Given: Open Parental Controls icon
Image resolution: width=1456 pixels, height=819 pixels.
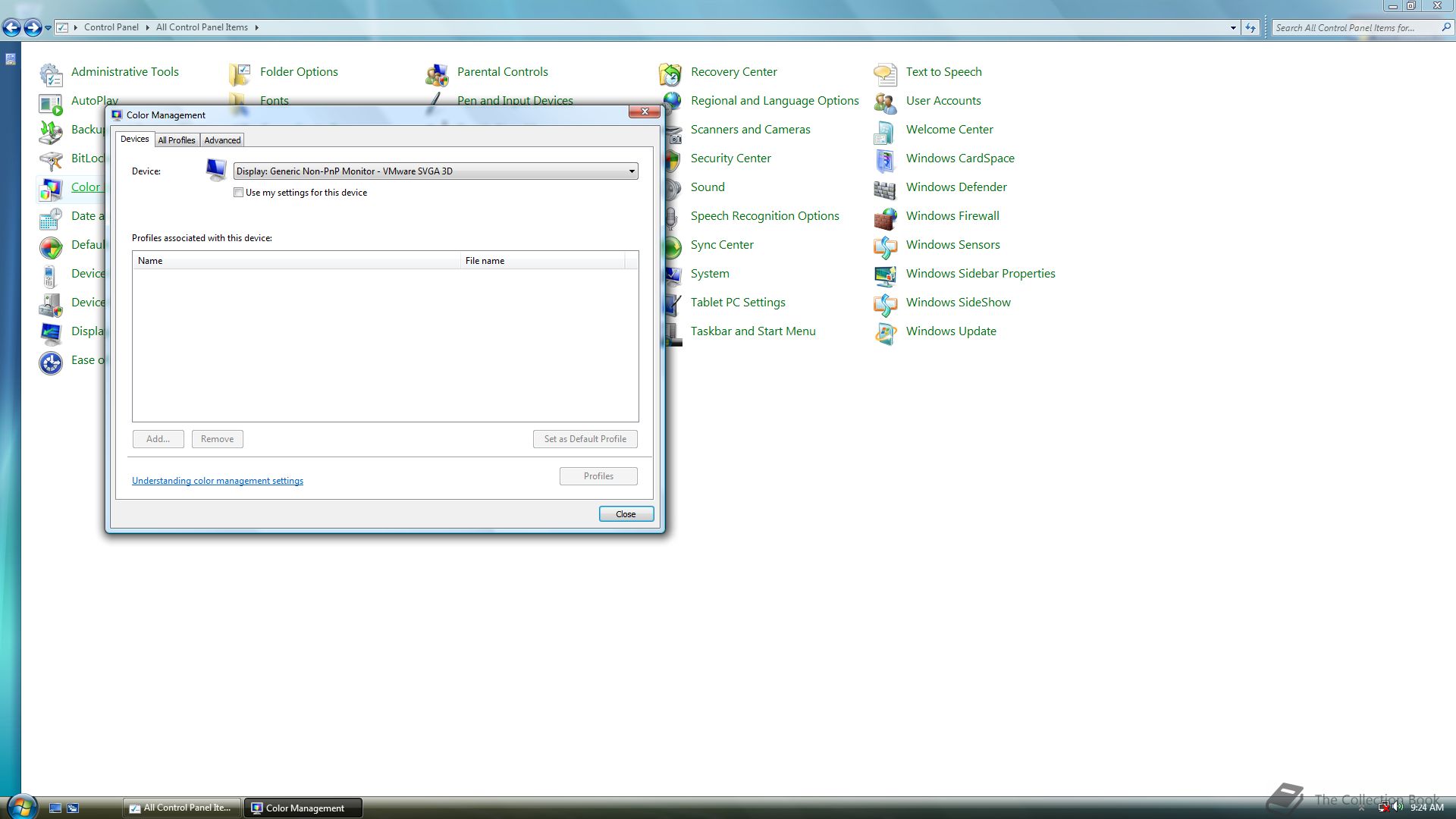Looking at the screenshot, I should point(437,74).
